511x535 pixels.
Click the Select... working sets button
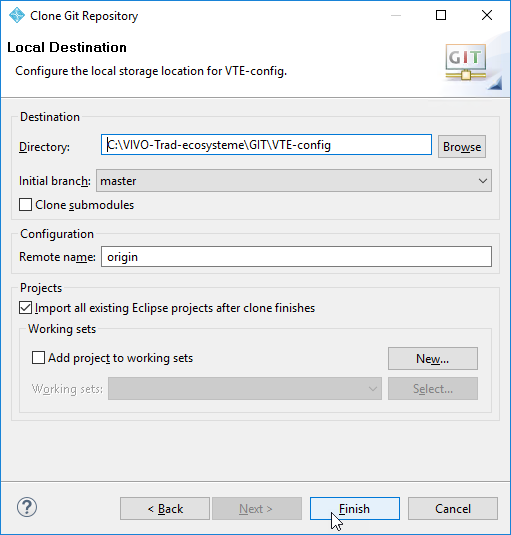click(x=433, y=388)
